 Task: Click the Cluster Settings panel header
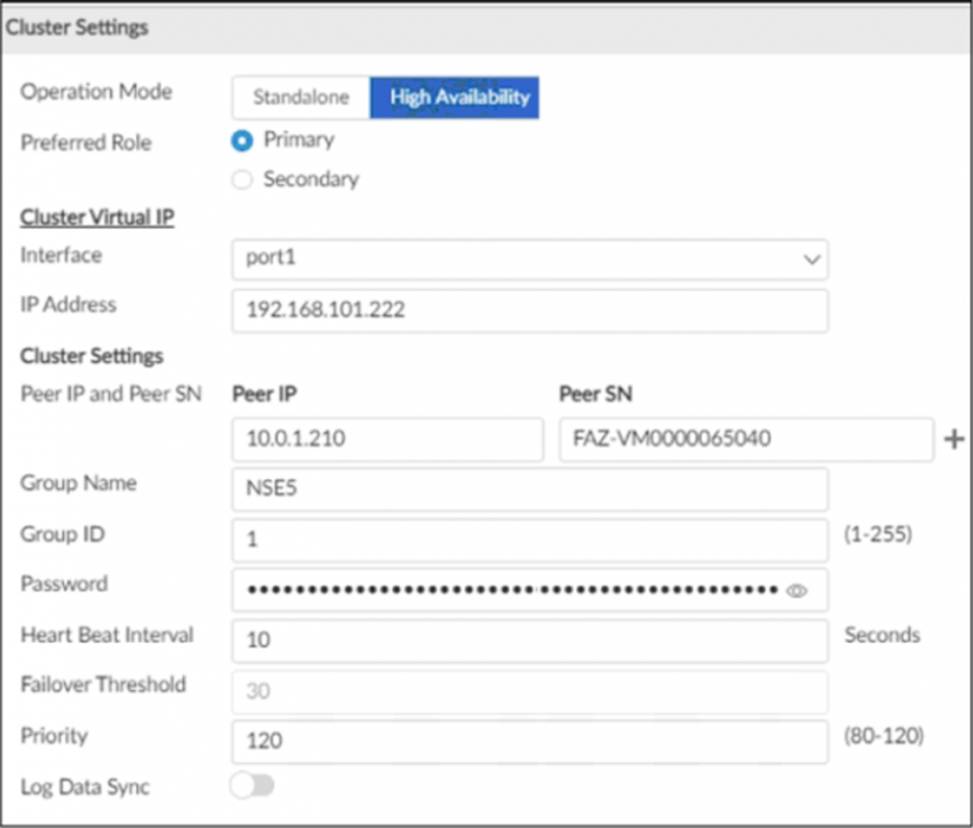coord(77,28)
